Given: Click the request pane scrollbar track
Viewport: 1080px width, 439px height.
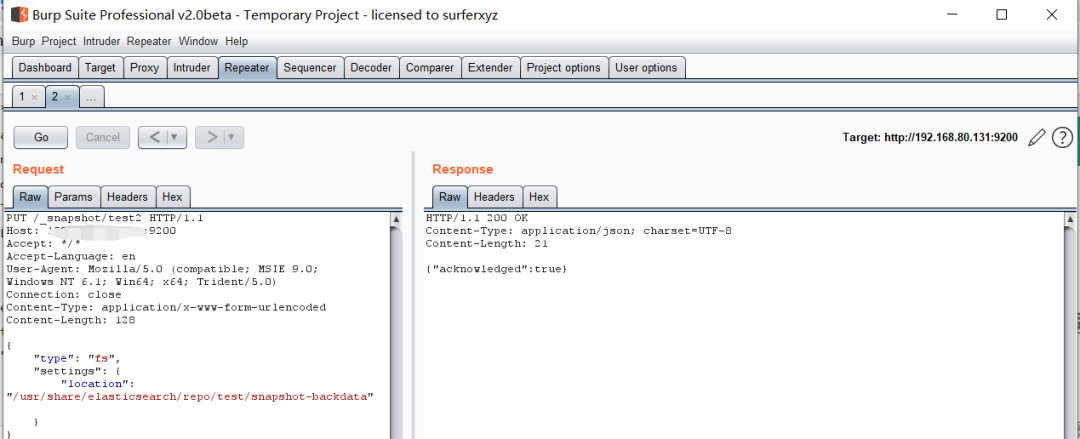Looking at the screenshot, I should (396, 332).
